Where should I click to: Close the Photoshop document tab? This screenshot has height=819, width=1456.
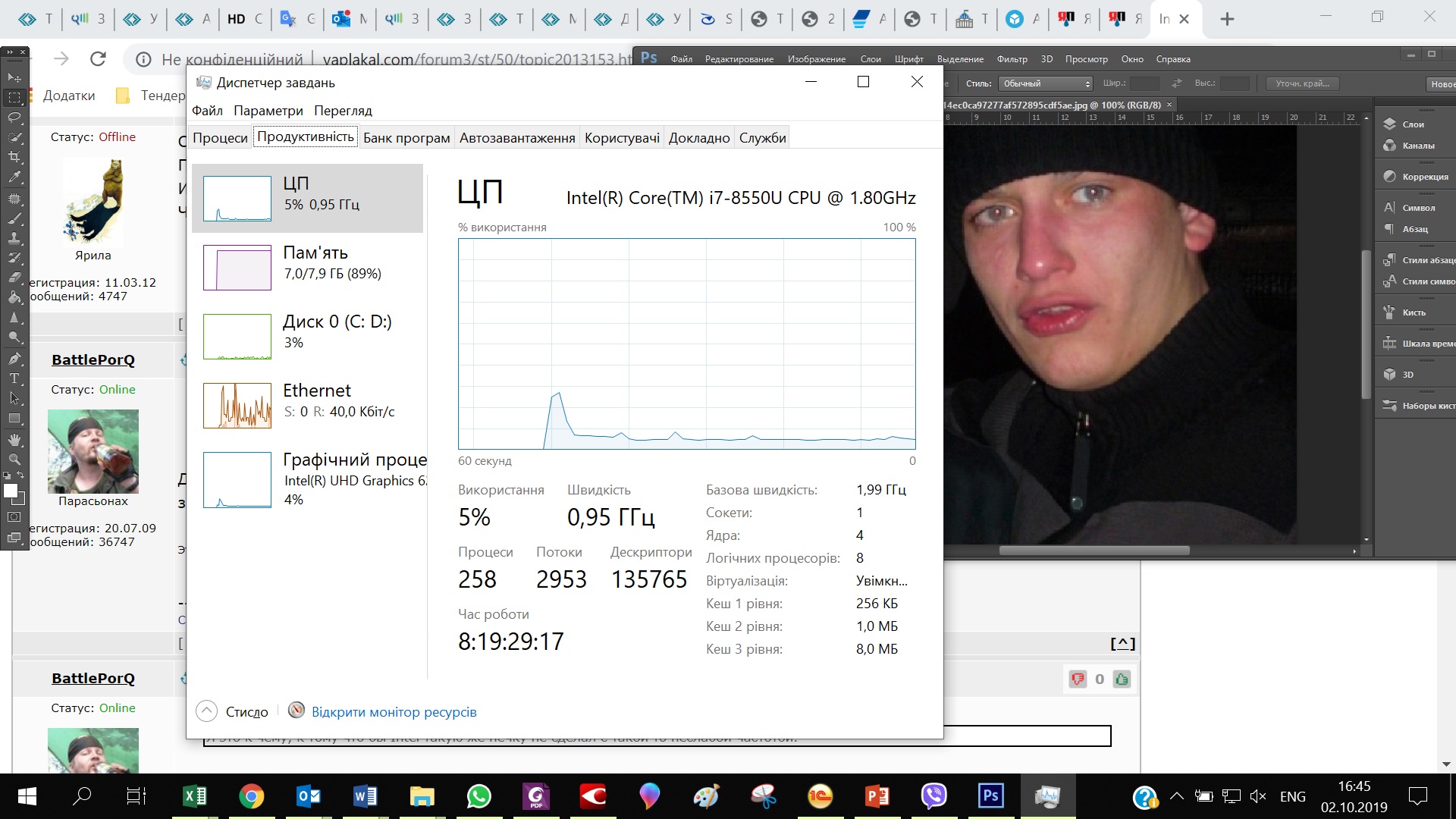pos(1169,105)
